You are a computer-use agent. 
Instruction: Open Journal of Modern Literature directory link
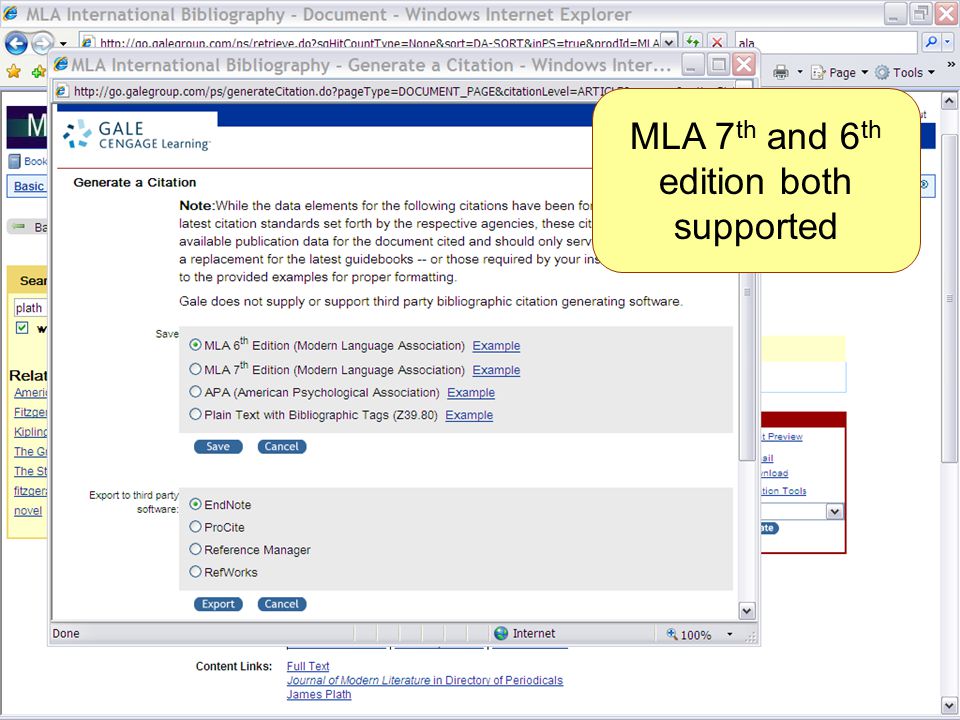click(x=425, y=680)
